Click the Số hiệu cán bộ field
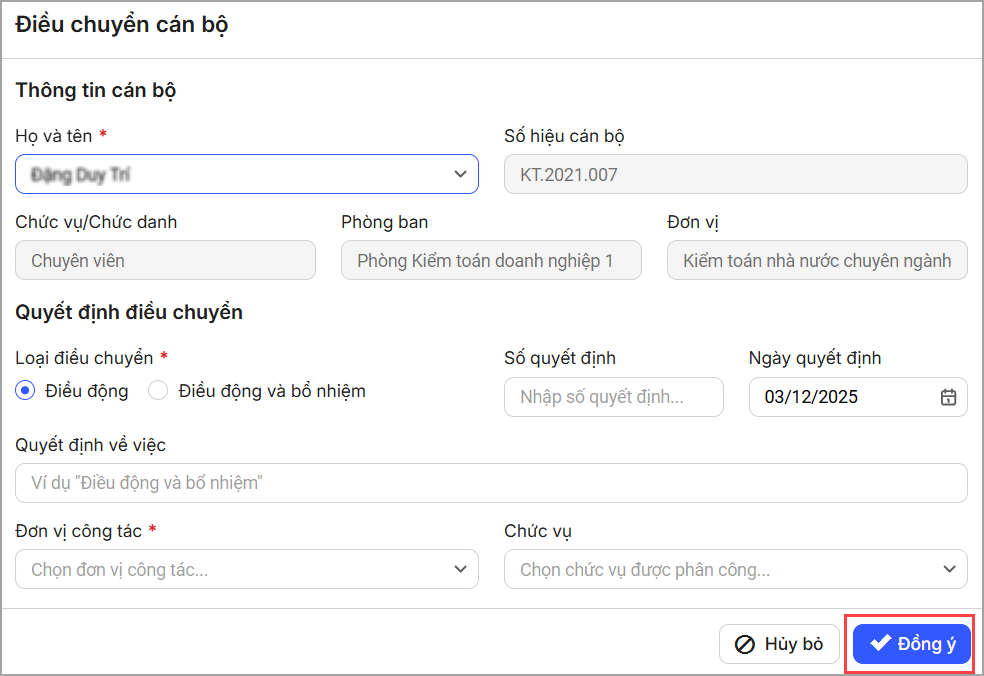 (x=735, y=174)
